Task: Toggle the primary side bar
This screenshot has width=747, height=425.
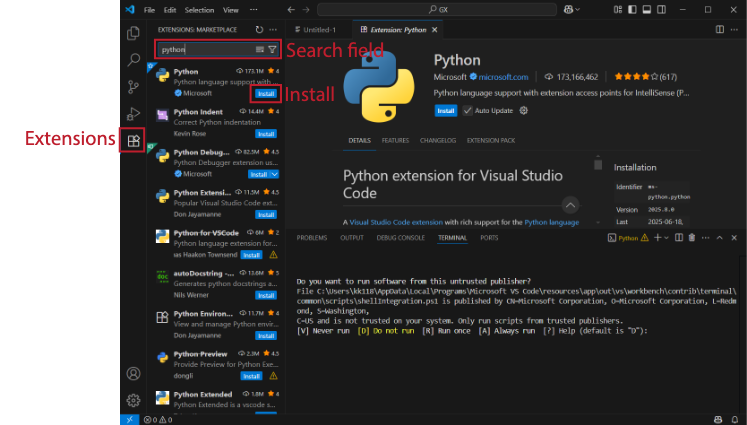Action: tap(632, 10)
